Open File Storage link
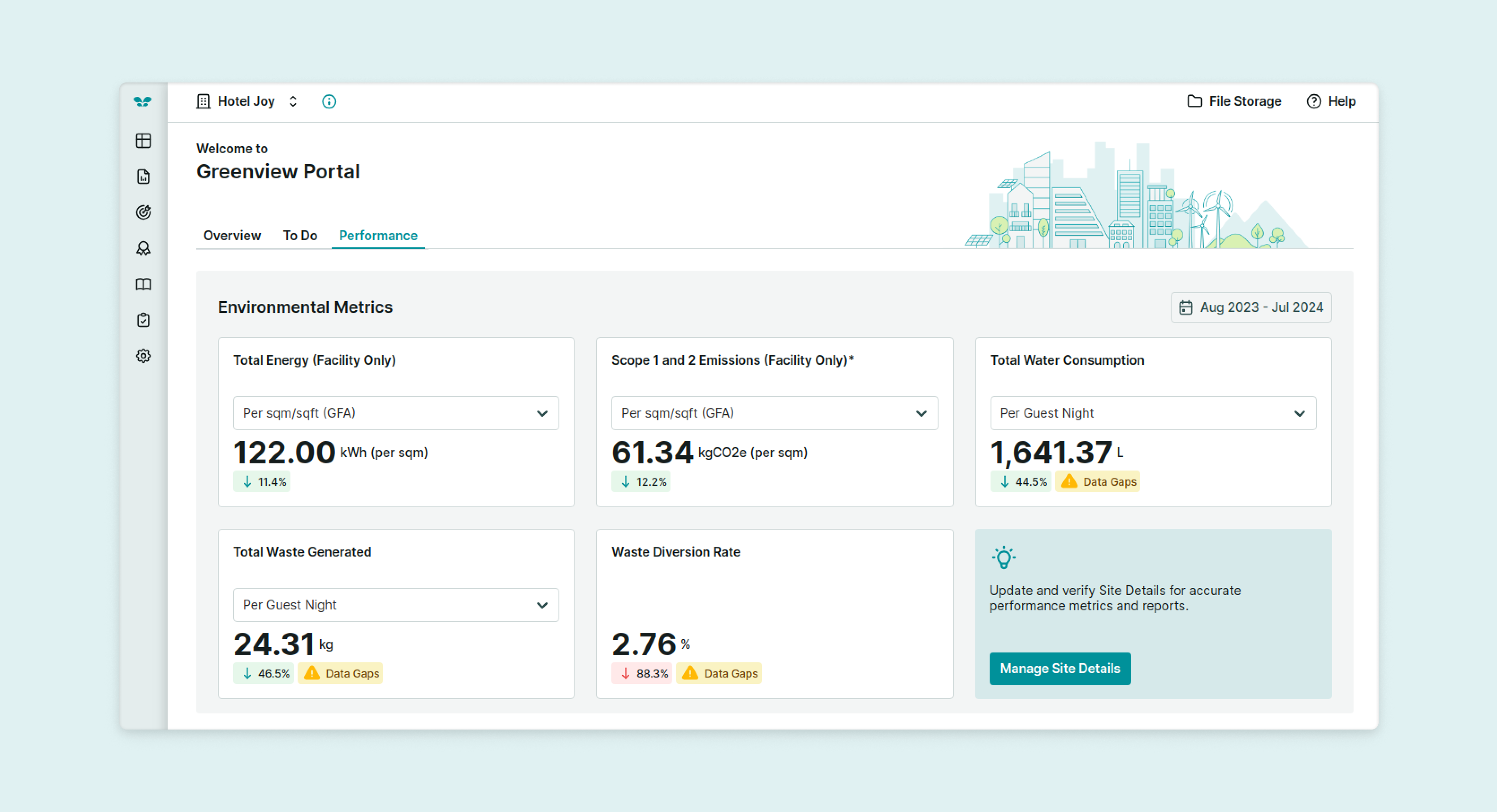The height and width of the screenshot is (812, 1497). point(1234,101)
